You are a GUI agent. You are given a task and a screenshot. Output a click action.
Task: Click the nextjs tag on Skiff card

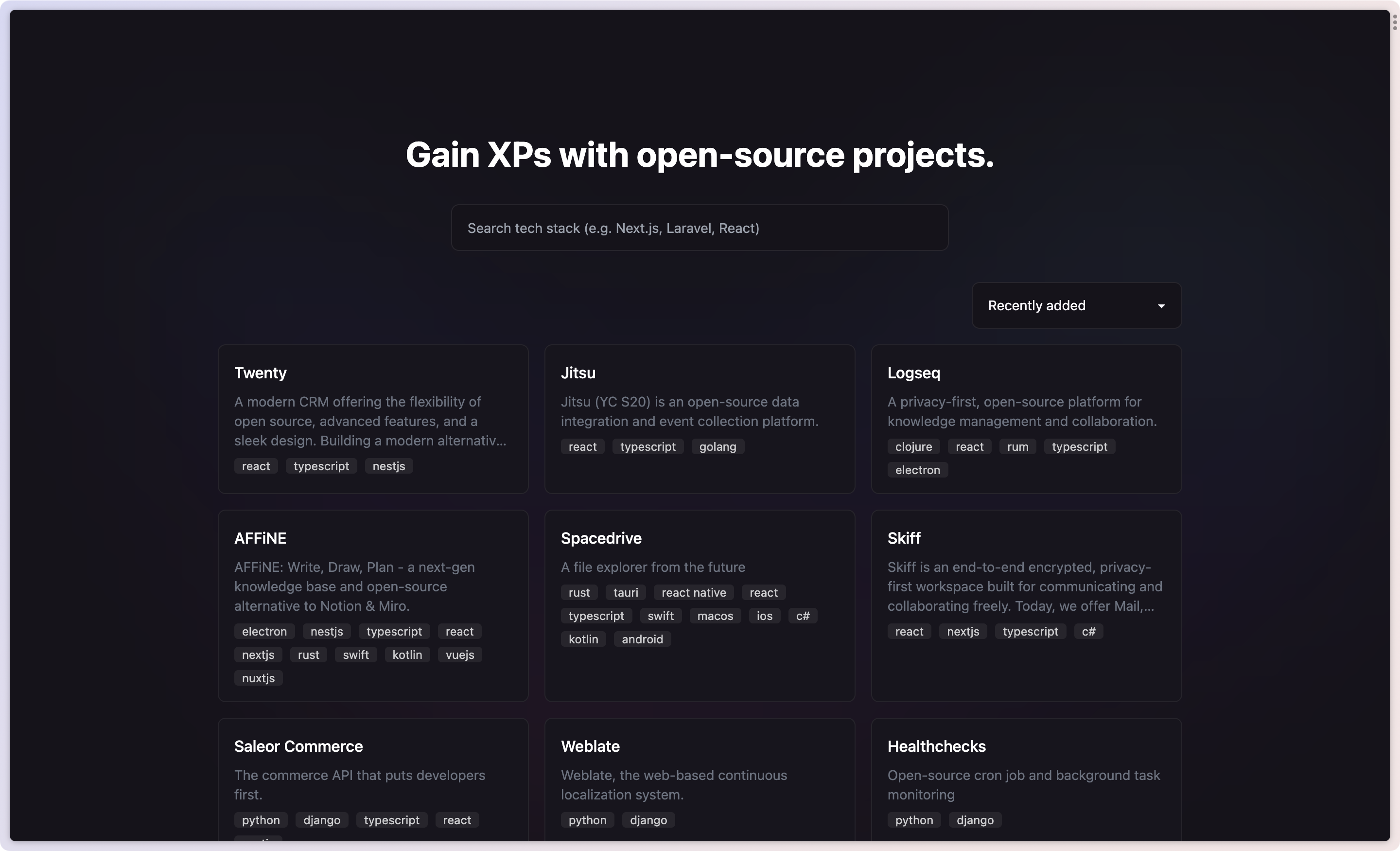pos(963,632)
